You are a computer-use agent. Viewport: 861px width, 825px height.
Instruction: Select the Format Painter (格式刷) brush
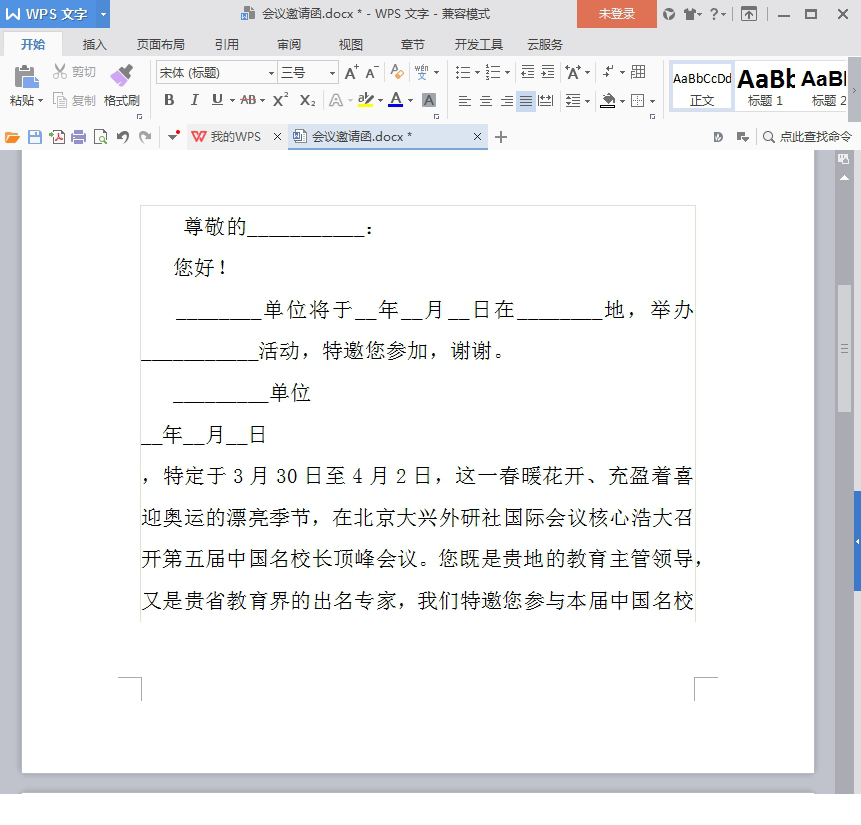pyautogui.click(x=121, y=76)
